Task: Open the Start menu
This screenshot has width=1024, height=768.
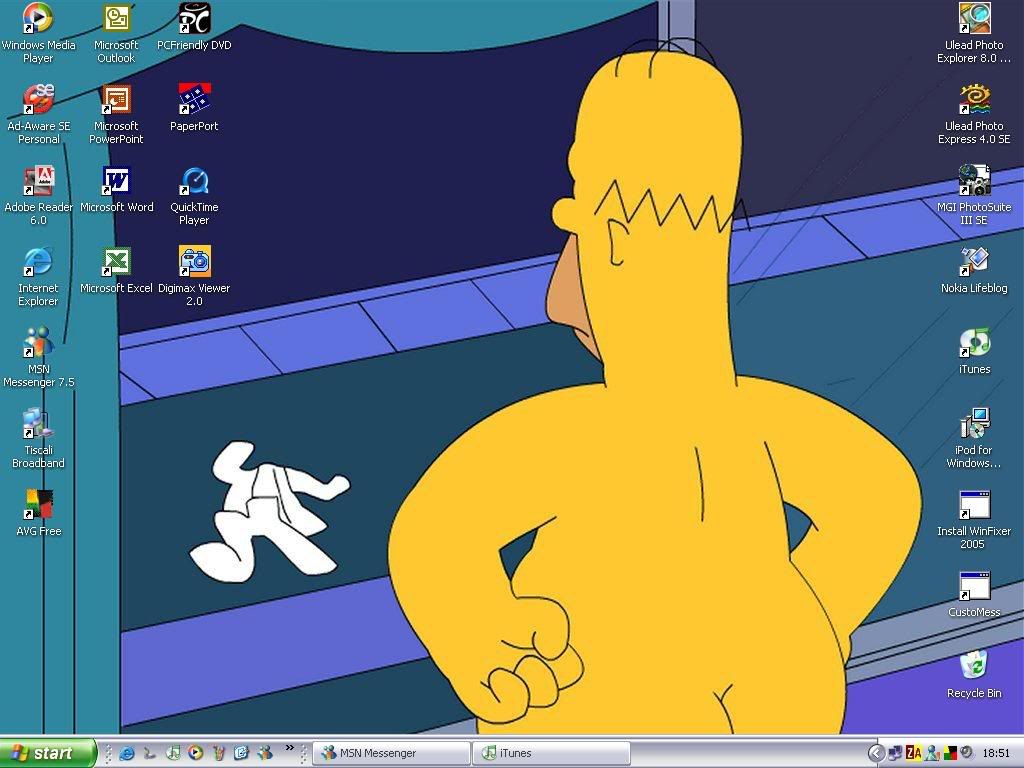Action: point(47,753)
